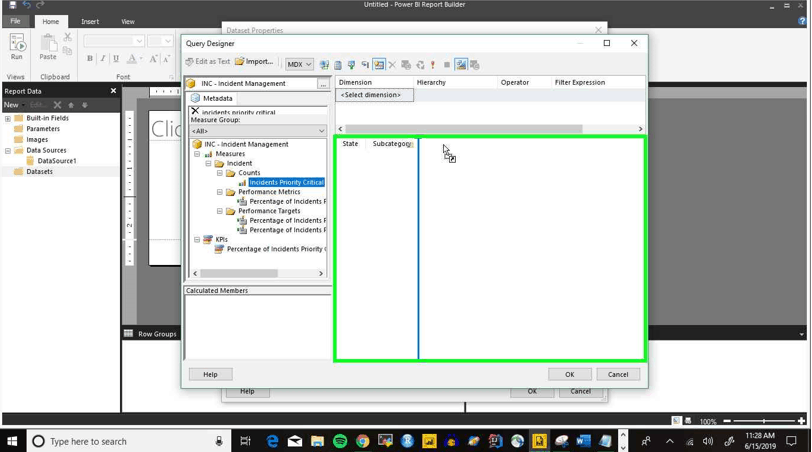Switch to the Metadata tab
The height and width of the screenshot is (452, 812).
pos(212,98)
